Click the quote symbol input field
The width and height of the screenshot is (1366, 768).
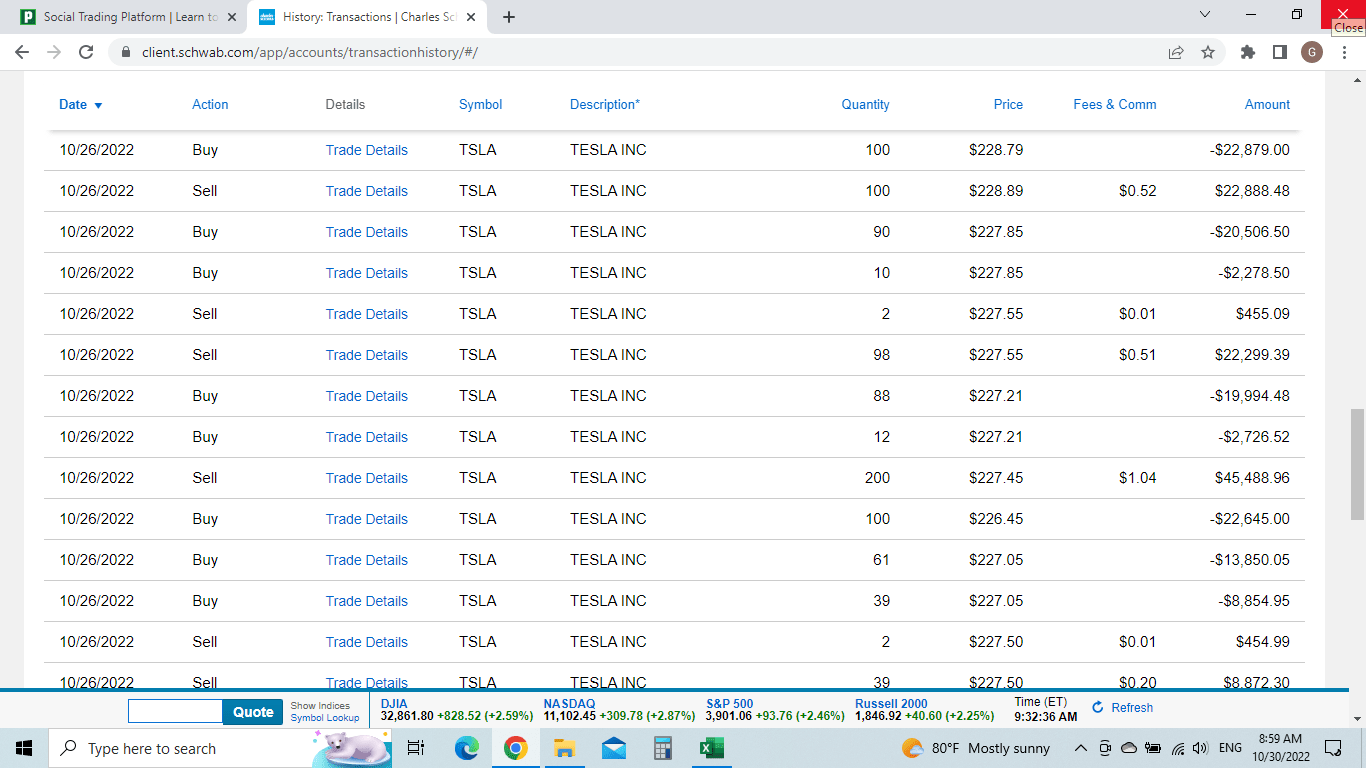coord(175,711)
